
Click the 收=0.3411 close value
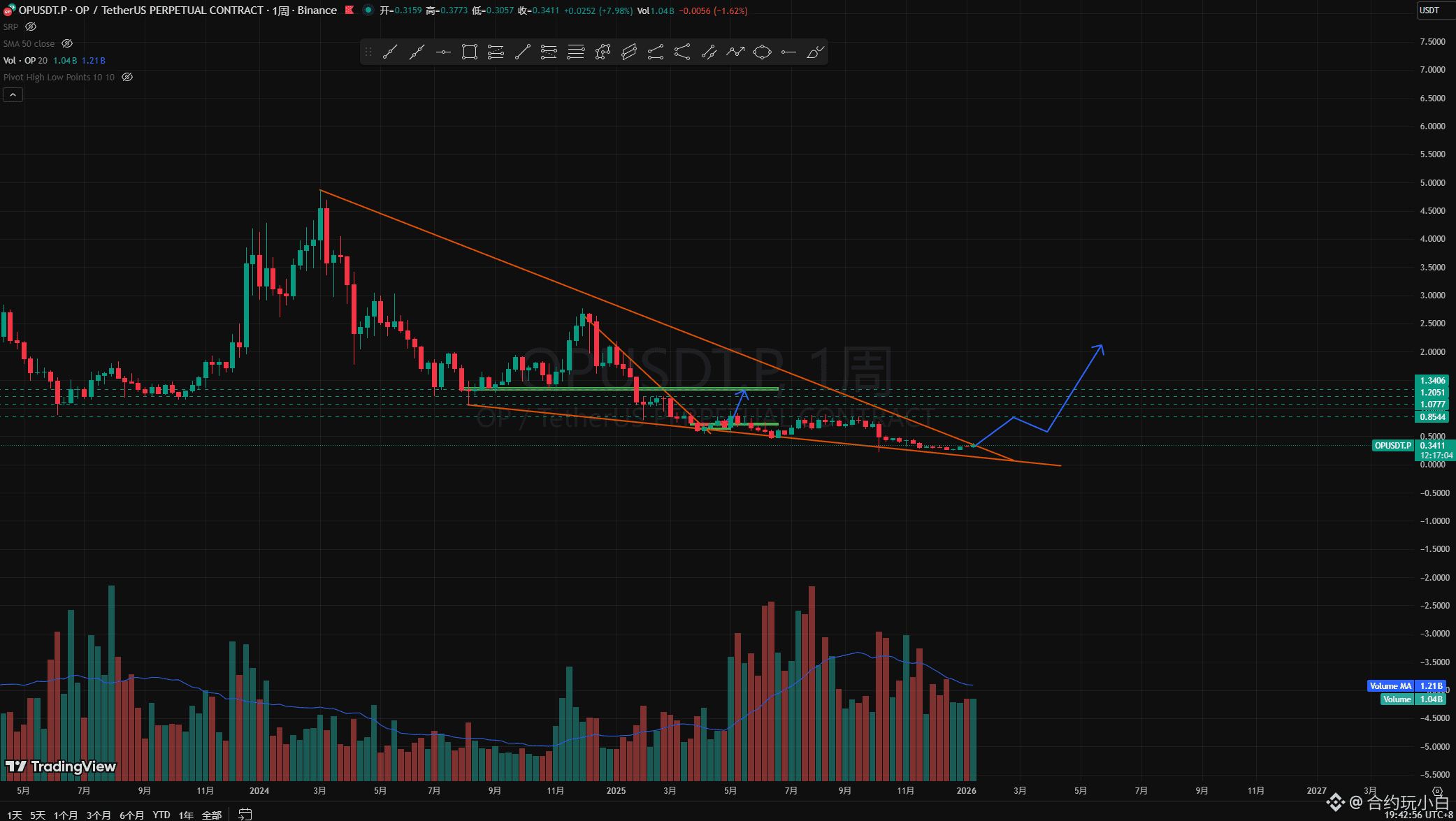538,10
